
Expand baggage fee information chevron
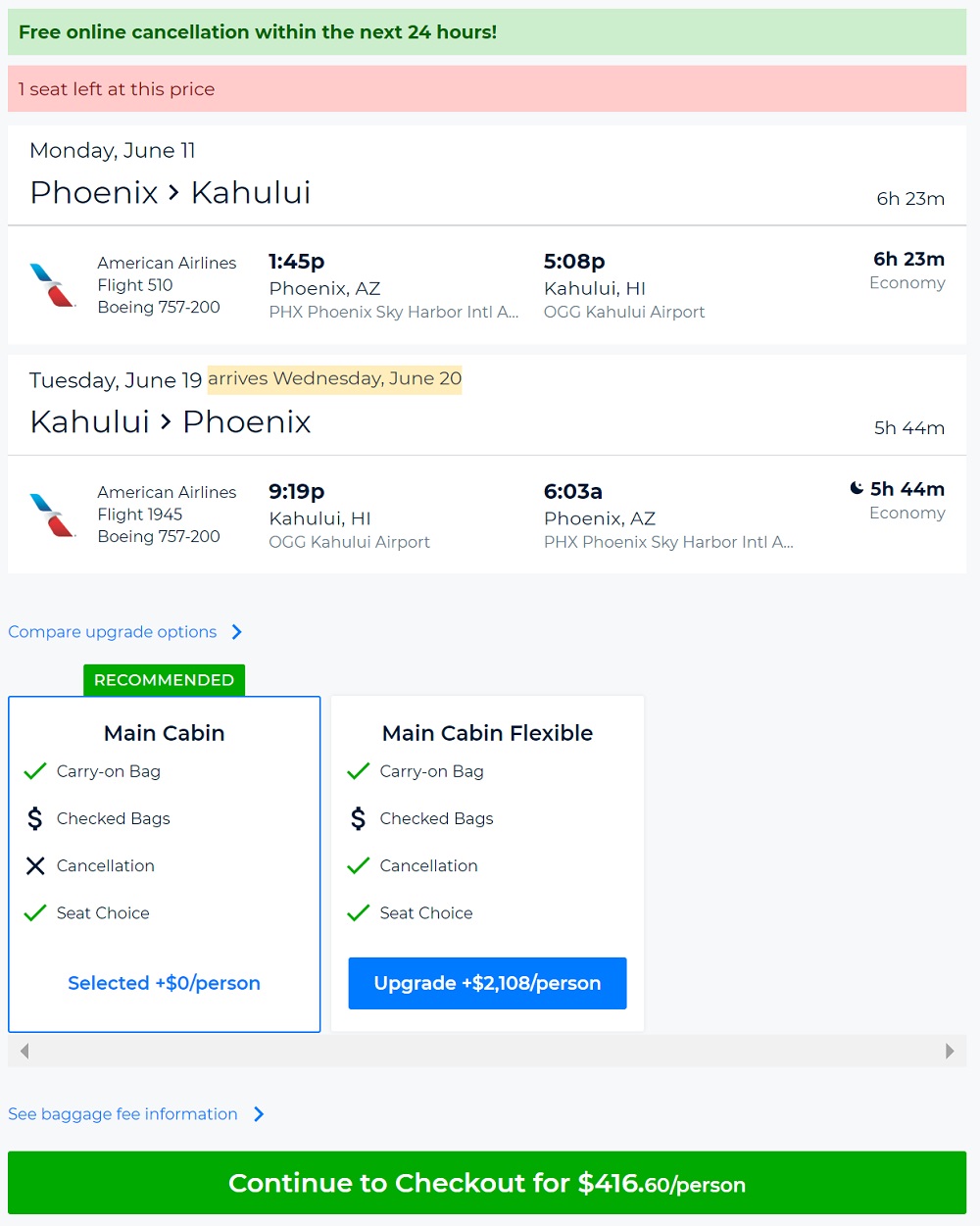pos(259,1114)
